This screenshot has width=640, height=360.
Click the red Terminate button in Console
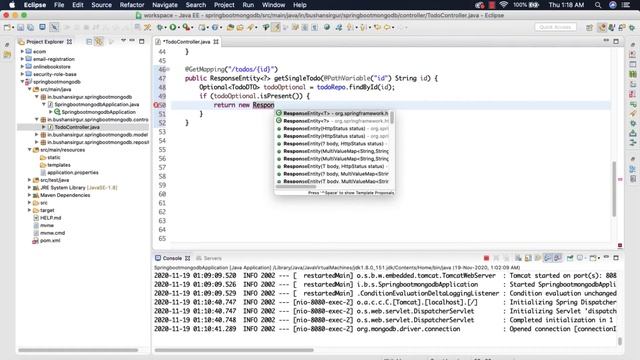click(x=486, y=258)
